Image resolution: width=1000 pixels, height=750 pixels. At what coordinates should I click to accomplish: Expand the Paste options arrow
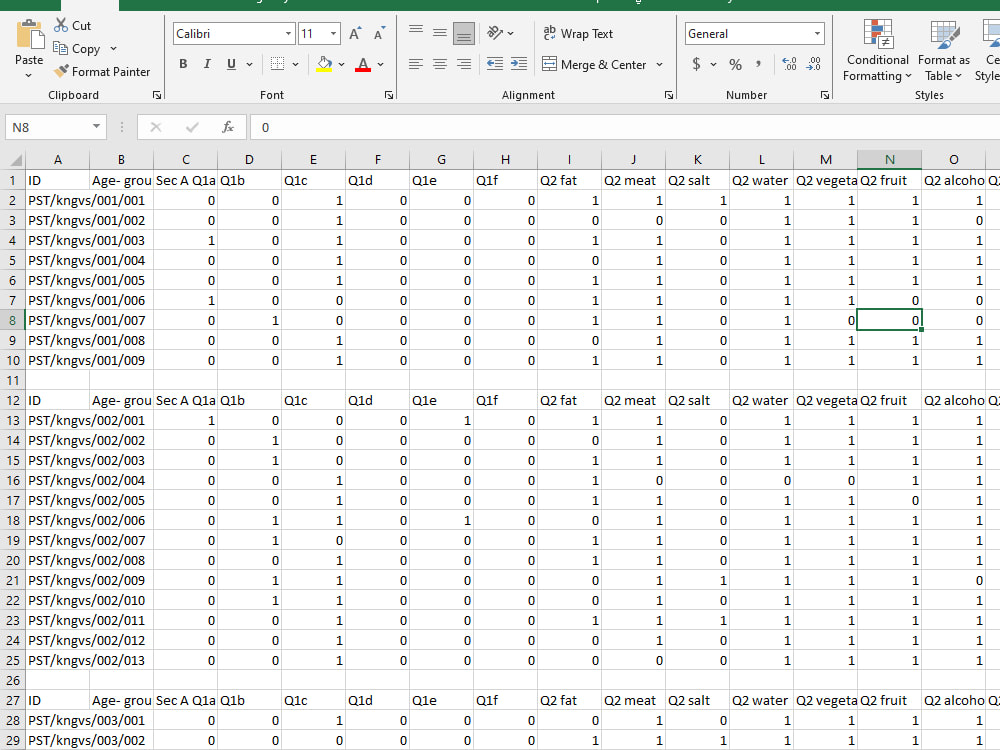coord(29,76)
